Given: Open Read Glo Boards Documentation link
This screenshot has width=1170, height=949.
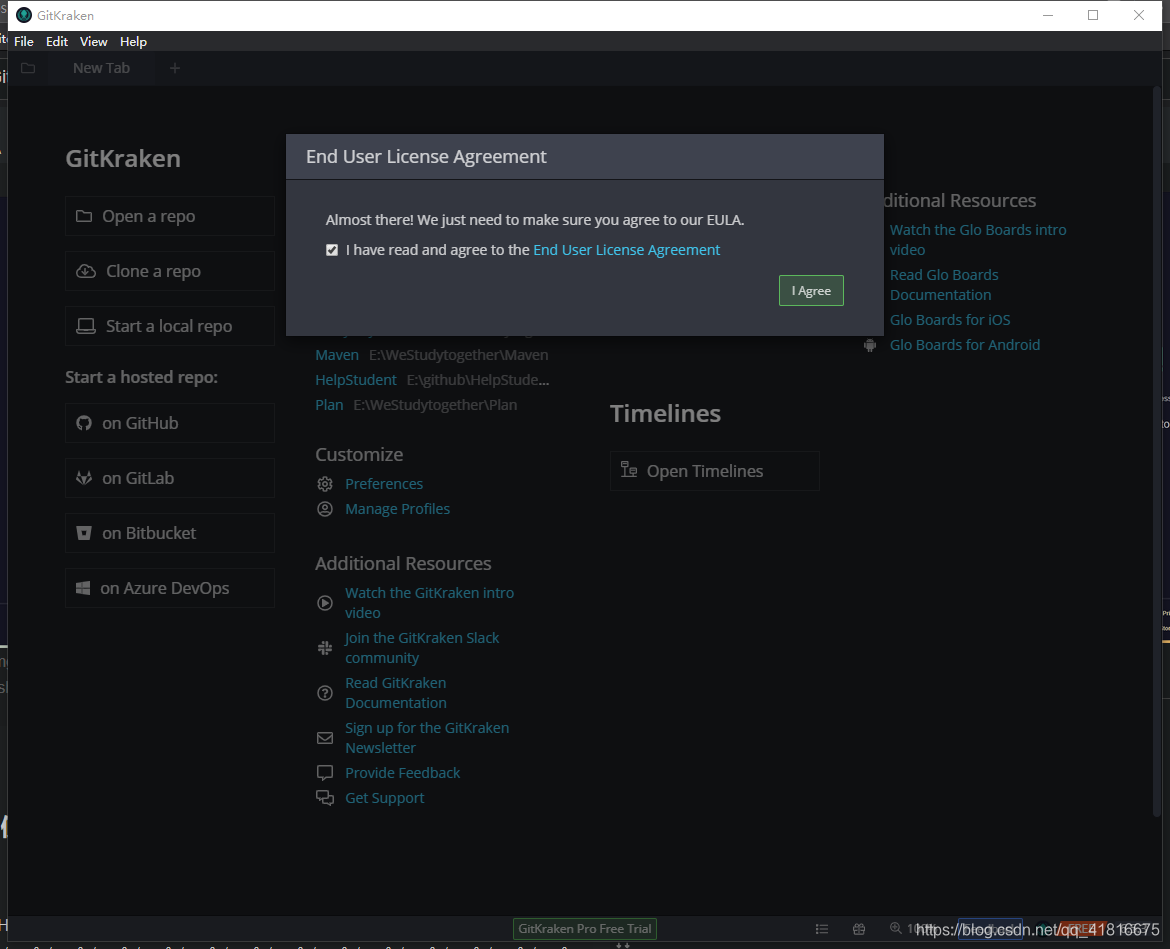Looking at the screenshot, I should pyautogui.click(x=944, y=285).
